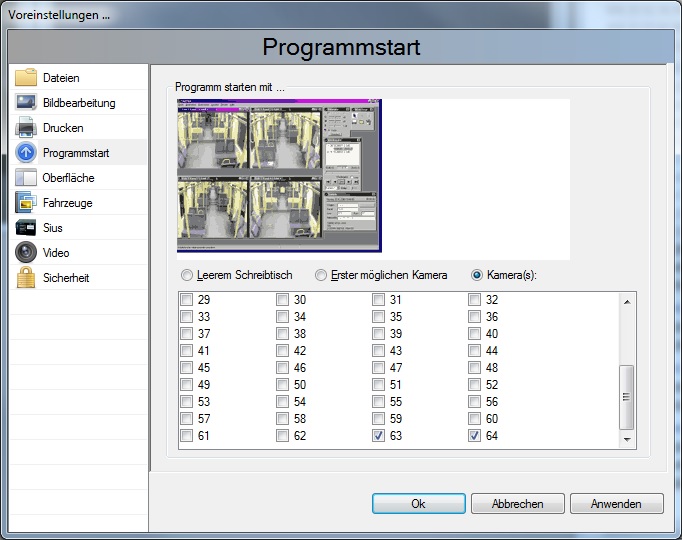Click the Oberfläche layout icon

(26, 178)
